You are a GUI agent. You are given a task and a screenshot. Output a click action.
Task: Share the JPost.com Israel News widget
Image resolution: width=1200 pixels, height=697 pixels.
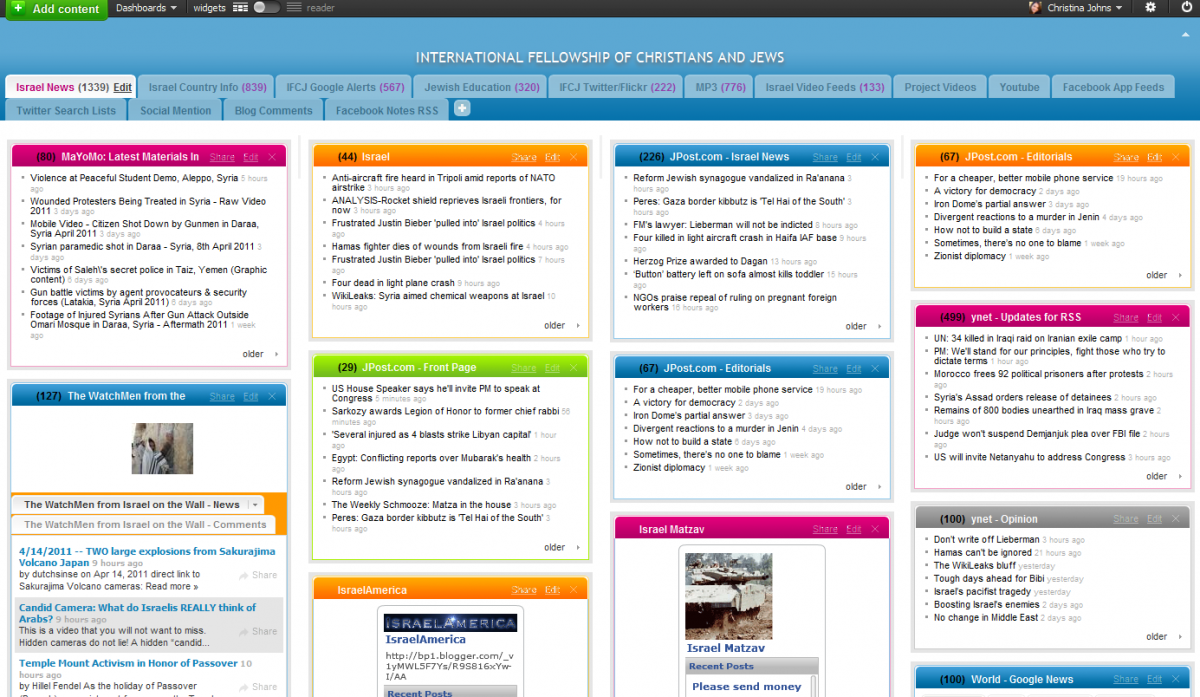825,157
